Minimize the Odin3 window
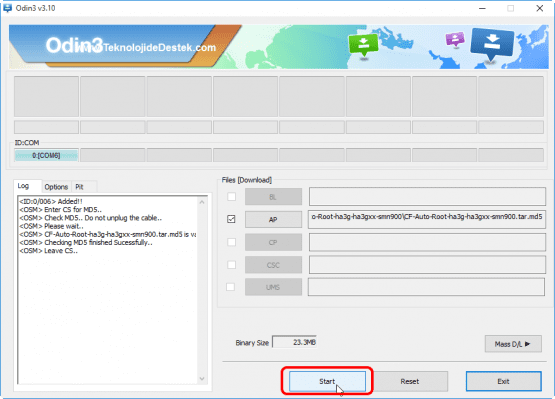Image resolution: width=555 pixels, height=399 pixels. pyautogui.click(x=482, y=8)
